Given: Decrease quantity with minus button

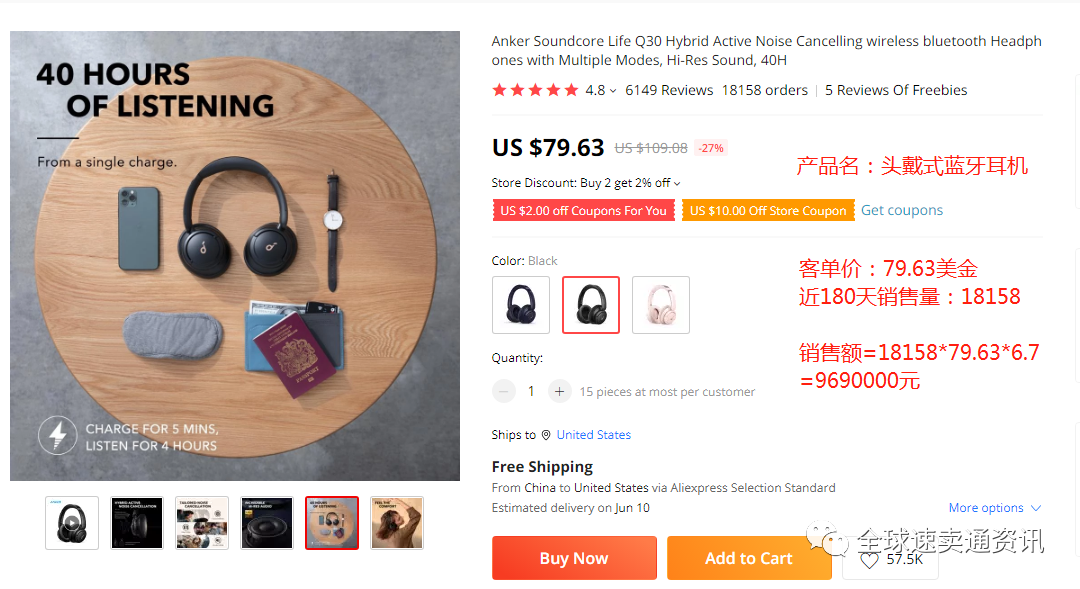Looking at the screenshot, I should [x=504, y=391].
